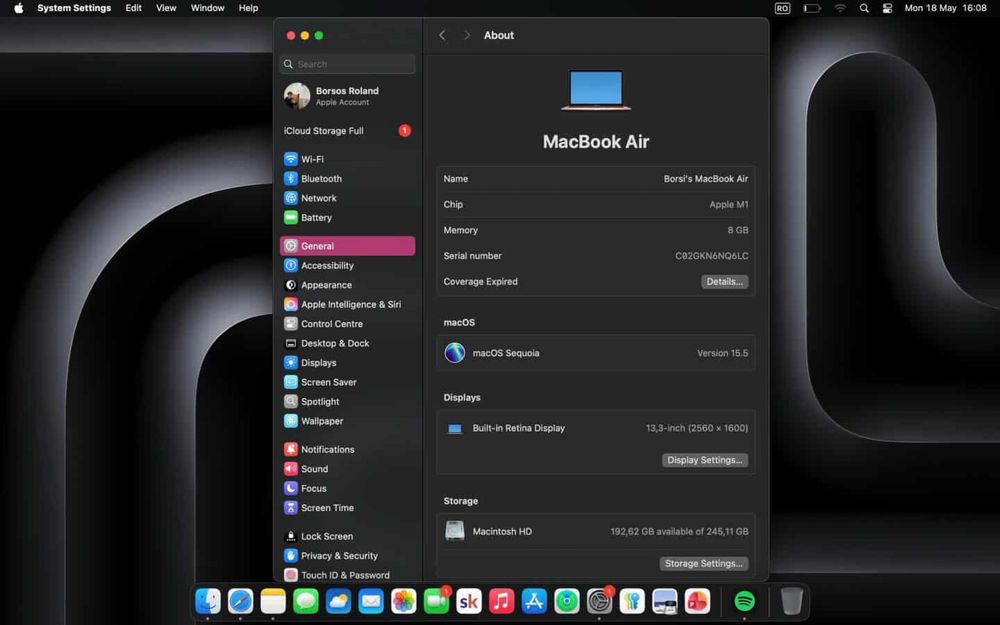Open the Edit menu
The width and height of the screenshot is (1000, 625).
point(133,8)
